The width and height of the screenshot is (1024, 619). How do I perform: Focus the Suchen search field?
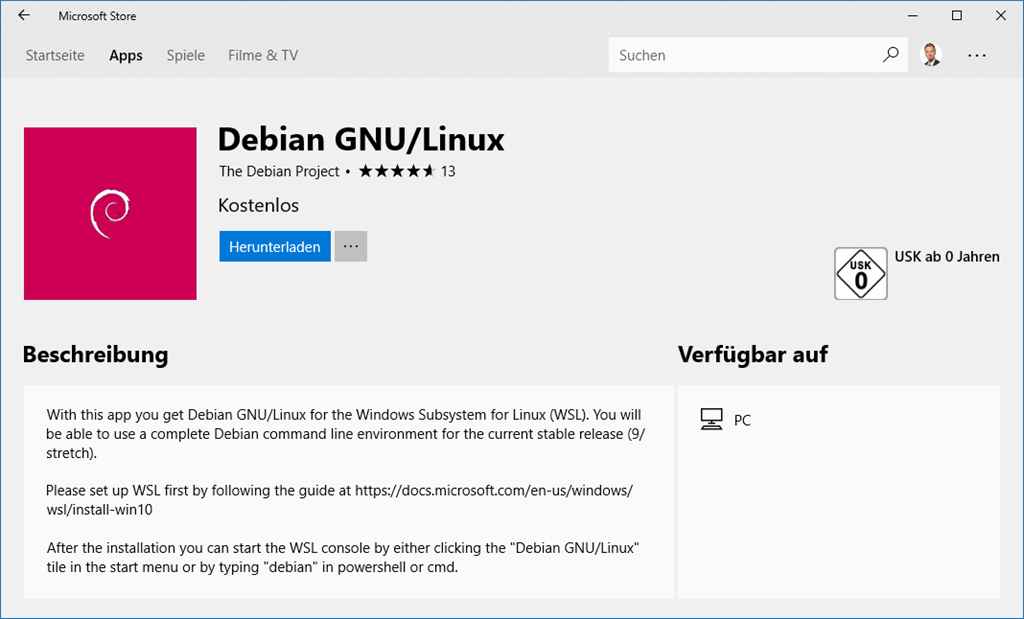point(745,55)
